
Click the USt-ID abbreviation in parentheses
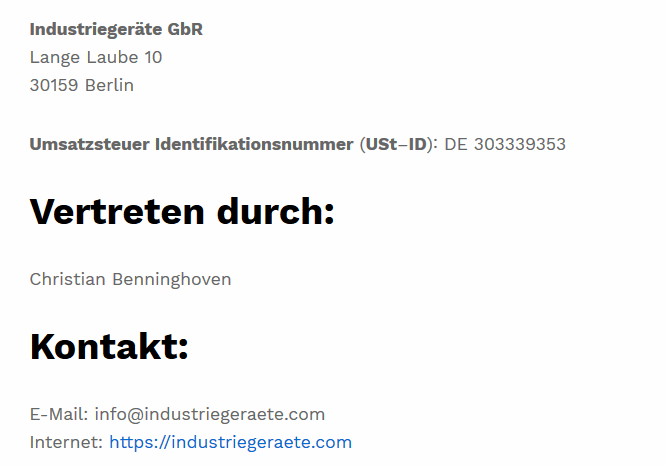[396, 144]
